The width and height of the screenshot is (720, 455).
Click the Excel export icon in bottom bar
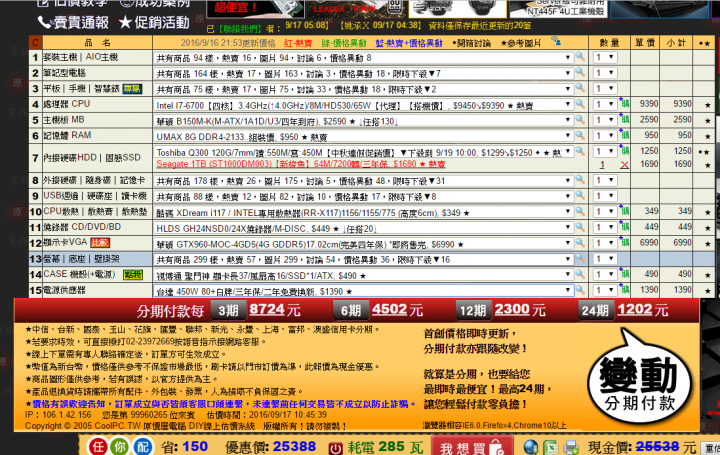click(x=551, y=447)
